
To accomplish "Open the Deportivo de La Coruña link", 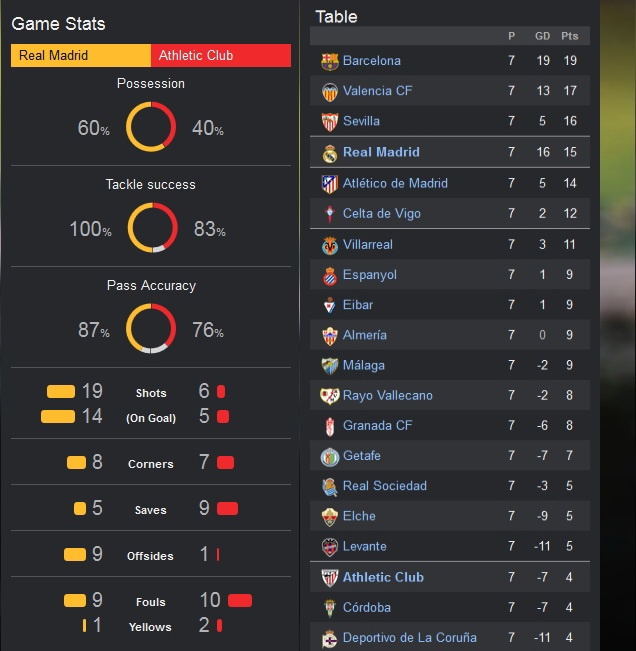I will (x=410, y=638).
